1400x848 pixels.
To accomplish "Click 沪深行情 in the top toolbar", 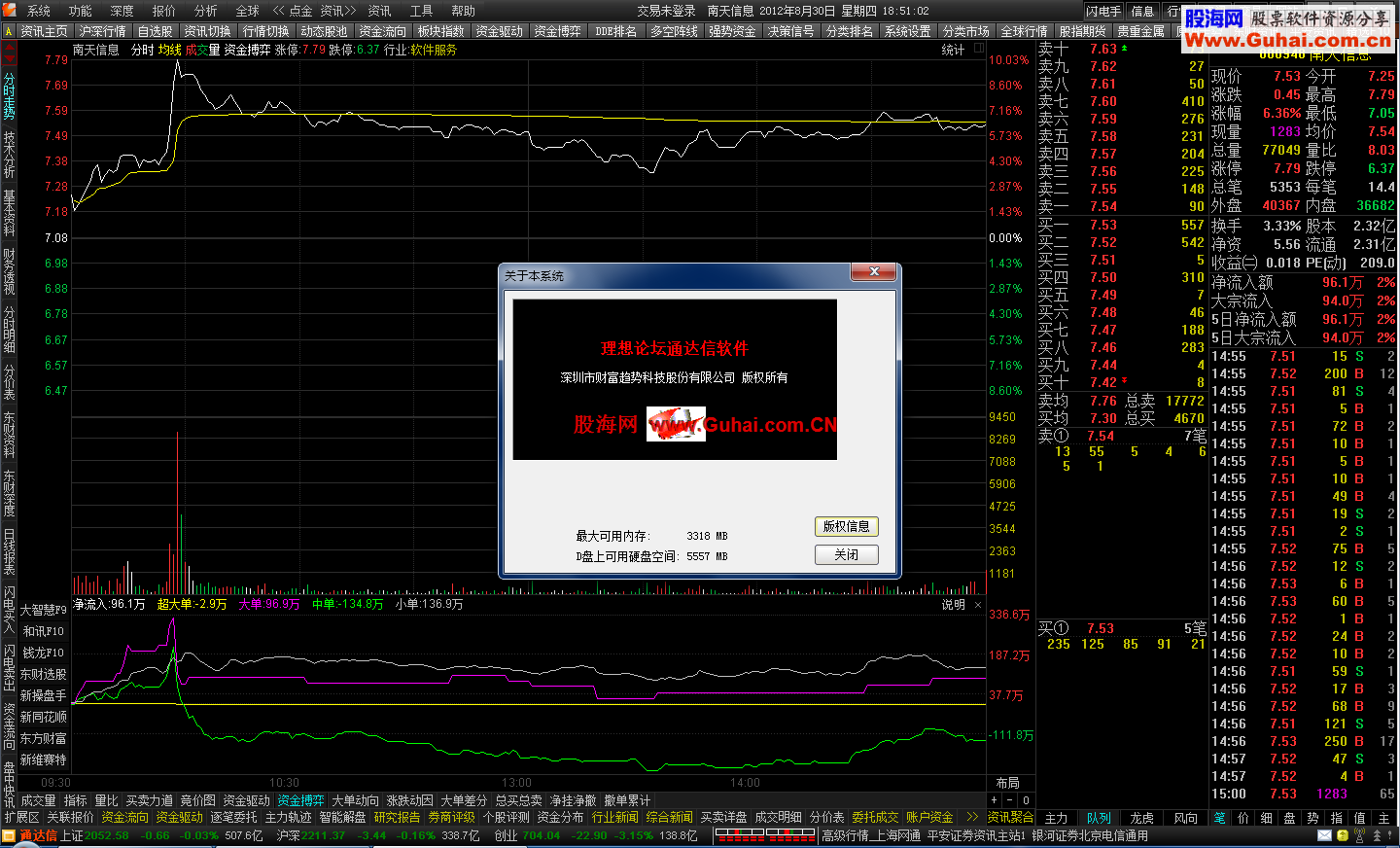I will tap(103, 31).
